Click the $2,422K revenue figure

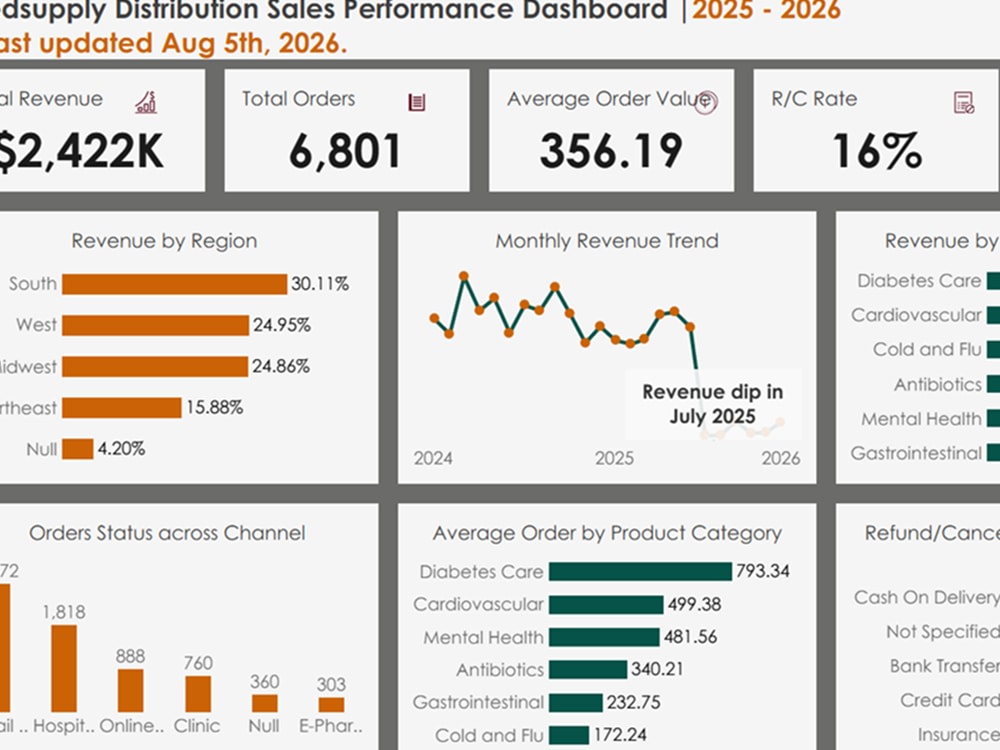coord(80,152)
